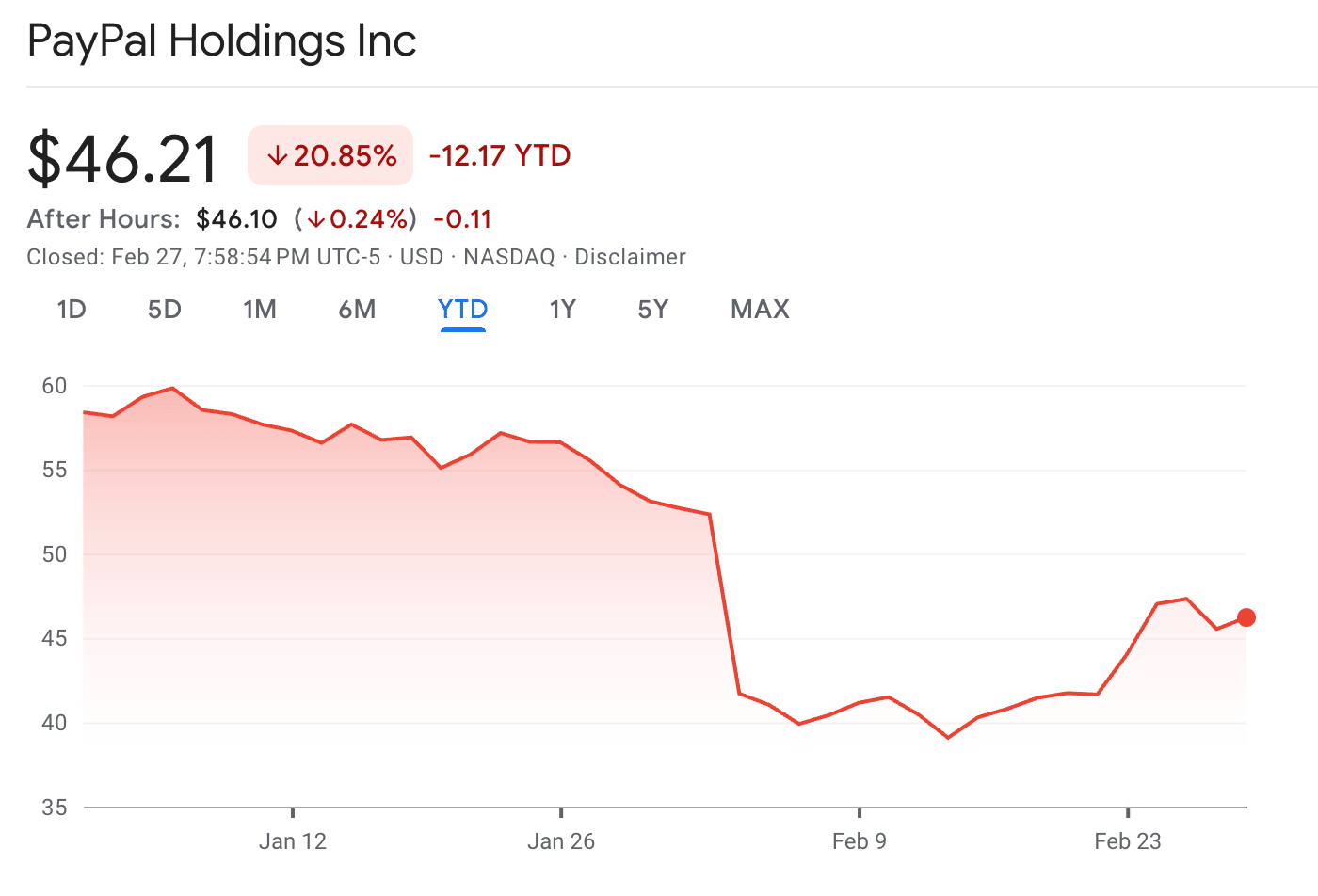Switch to the 5D range tab

[x=165, y=310]
